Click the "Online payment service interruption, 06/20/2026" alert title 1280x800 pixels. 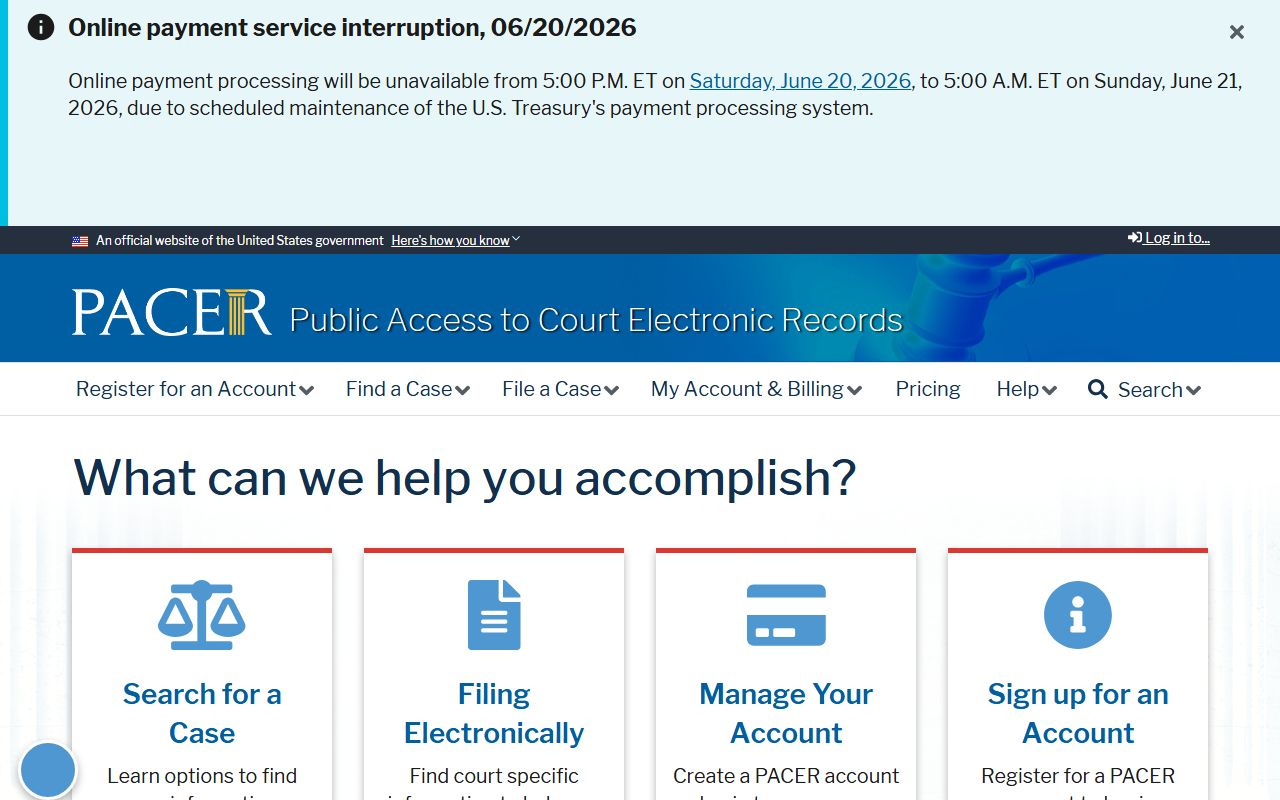[x=352, y=27]
